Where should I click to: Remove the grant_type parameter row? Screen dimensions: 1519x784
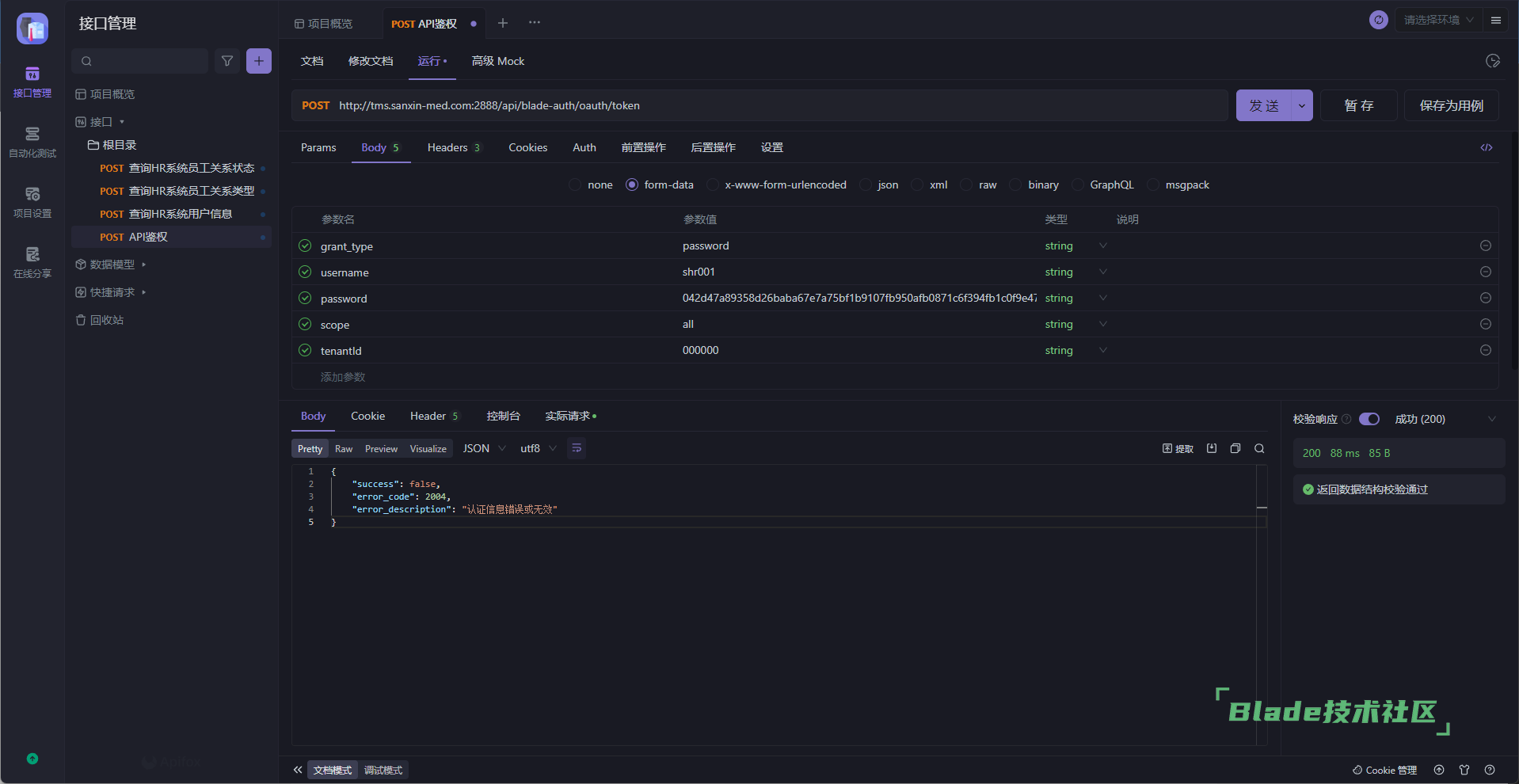coord(1486,245)
